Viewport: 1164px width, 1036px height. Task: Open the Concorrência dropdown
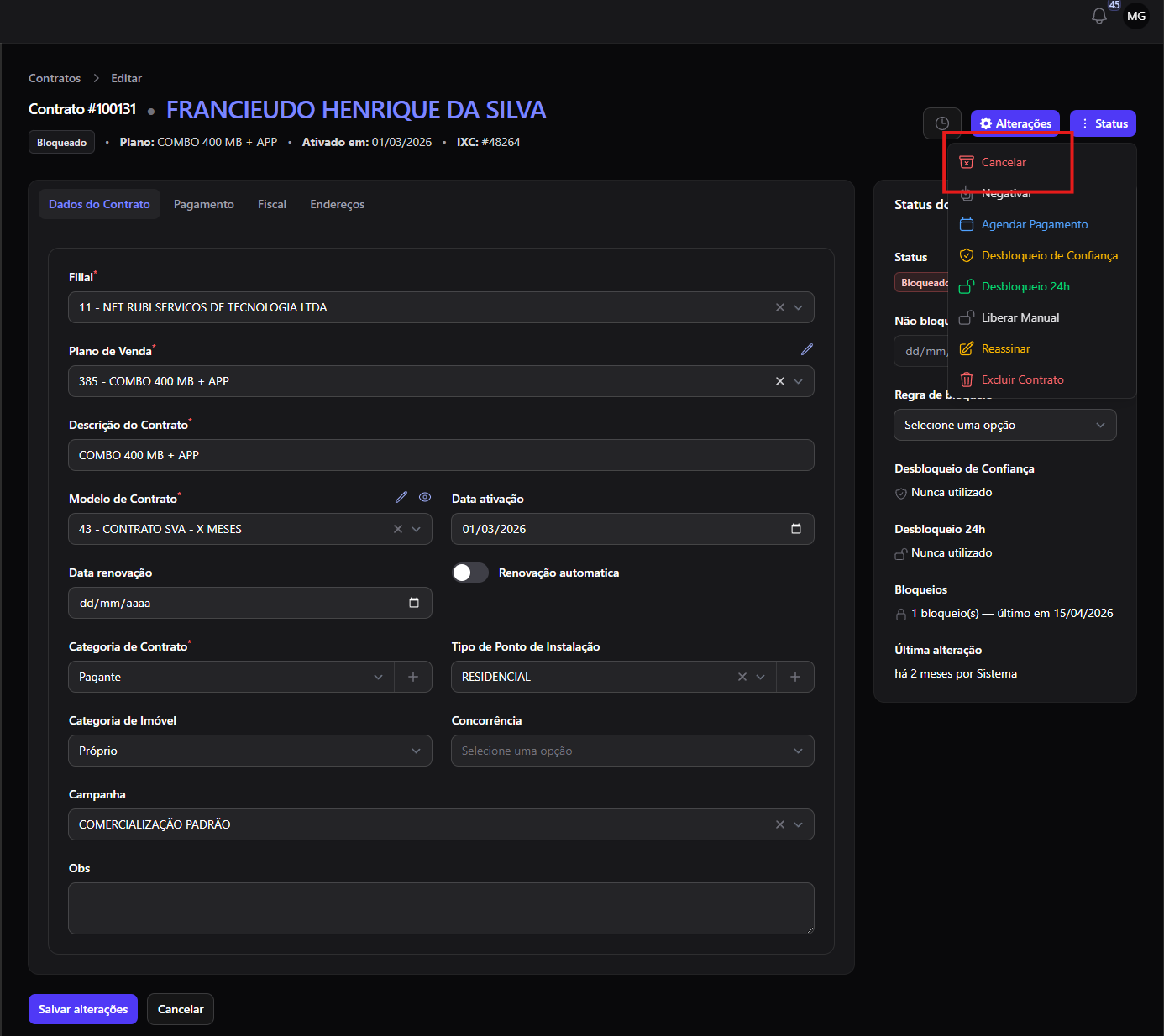[632, 751]
